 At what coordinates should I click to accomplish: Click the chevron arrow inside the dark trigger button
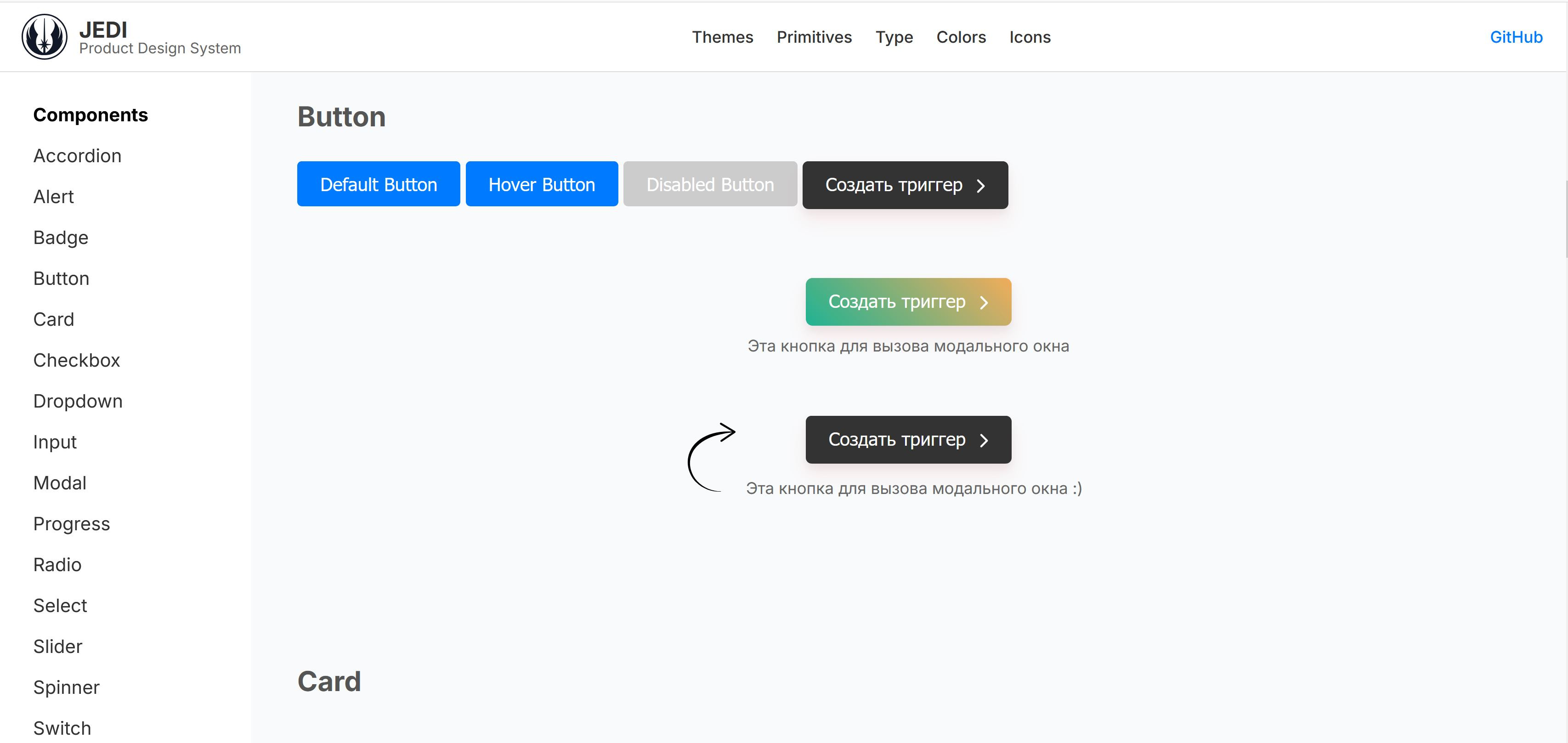click(980, 186)
